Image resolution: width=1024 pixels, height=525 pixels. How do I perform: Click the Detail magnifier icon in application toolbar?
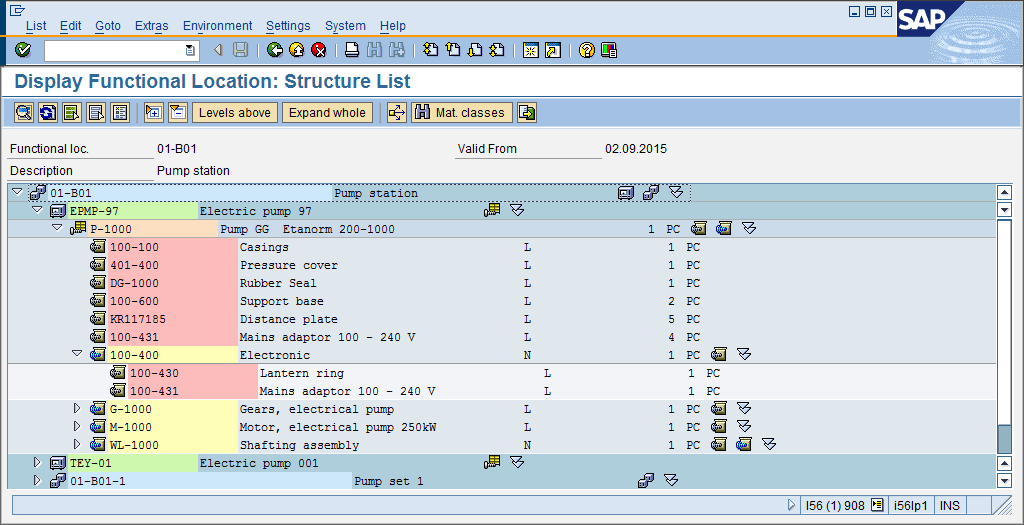pyautogui.click(x=24, y=112)
